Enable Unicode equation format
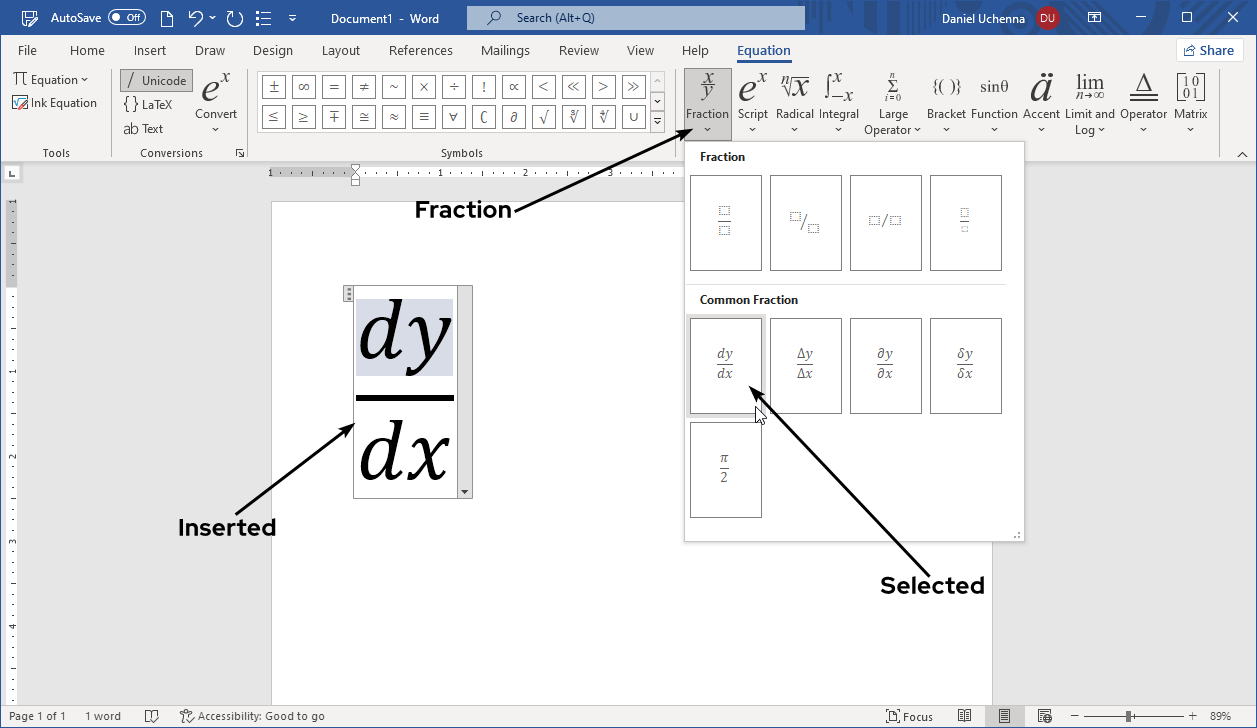 (155, 80)
